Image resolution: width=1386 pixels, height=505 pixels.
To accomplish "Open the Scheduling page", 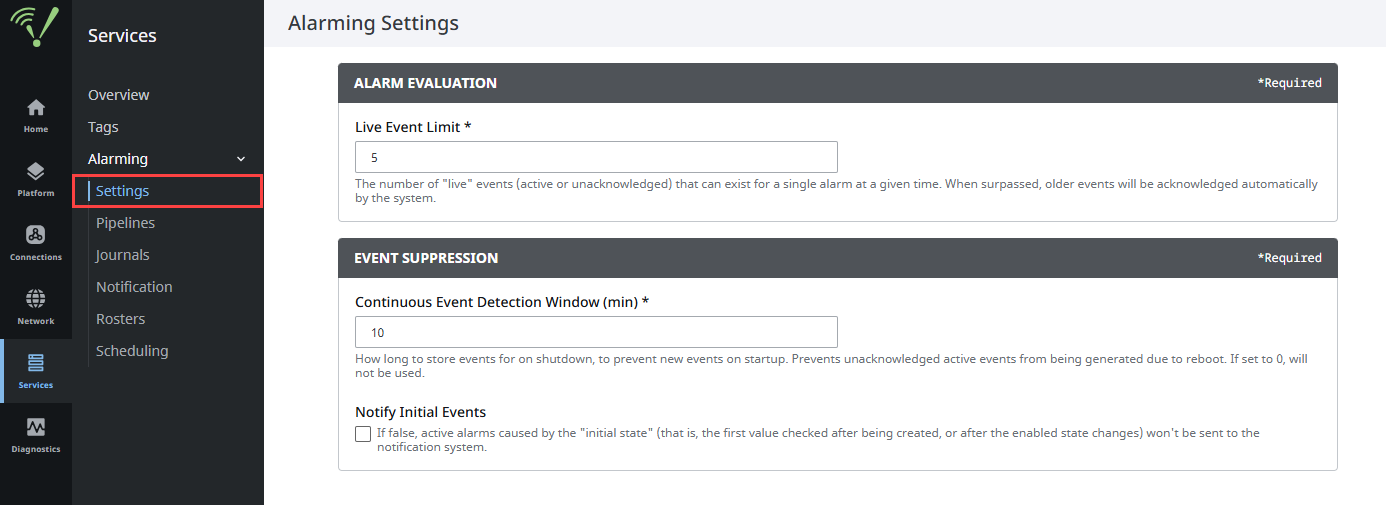I will (x=132, y=351).
